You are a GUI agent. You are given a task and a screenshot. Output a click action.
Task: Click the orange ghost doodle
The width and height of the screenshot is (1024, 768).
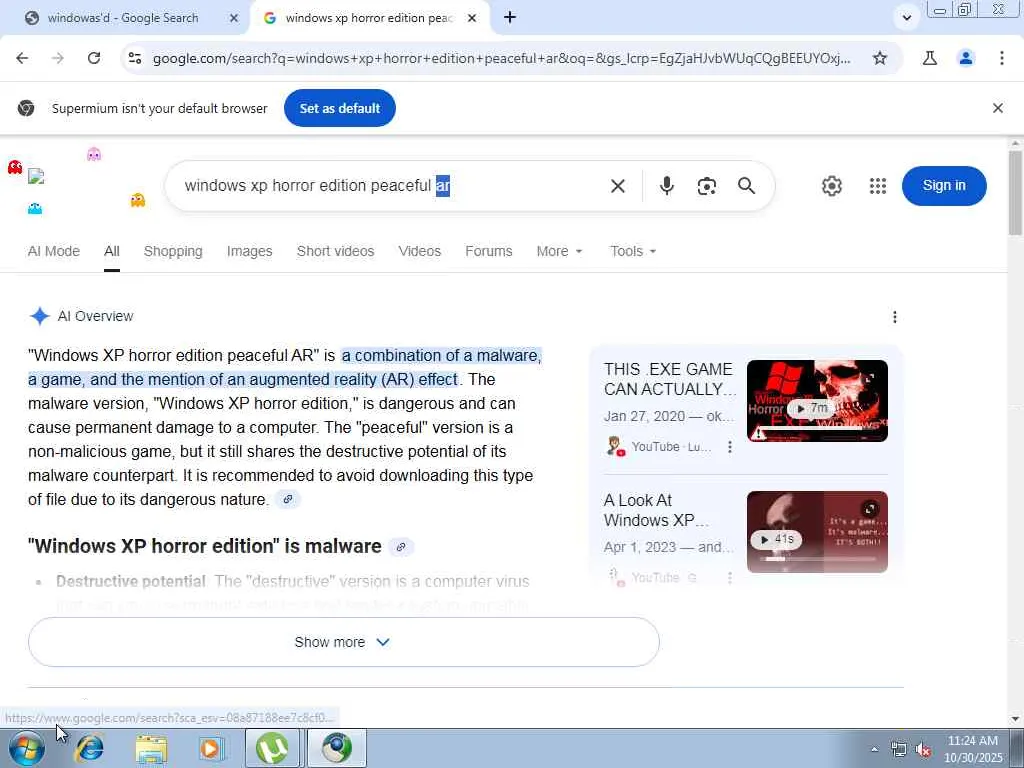coord(137,200)
